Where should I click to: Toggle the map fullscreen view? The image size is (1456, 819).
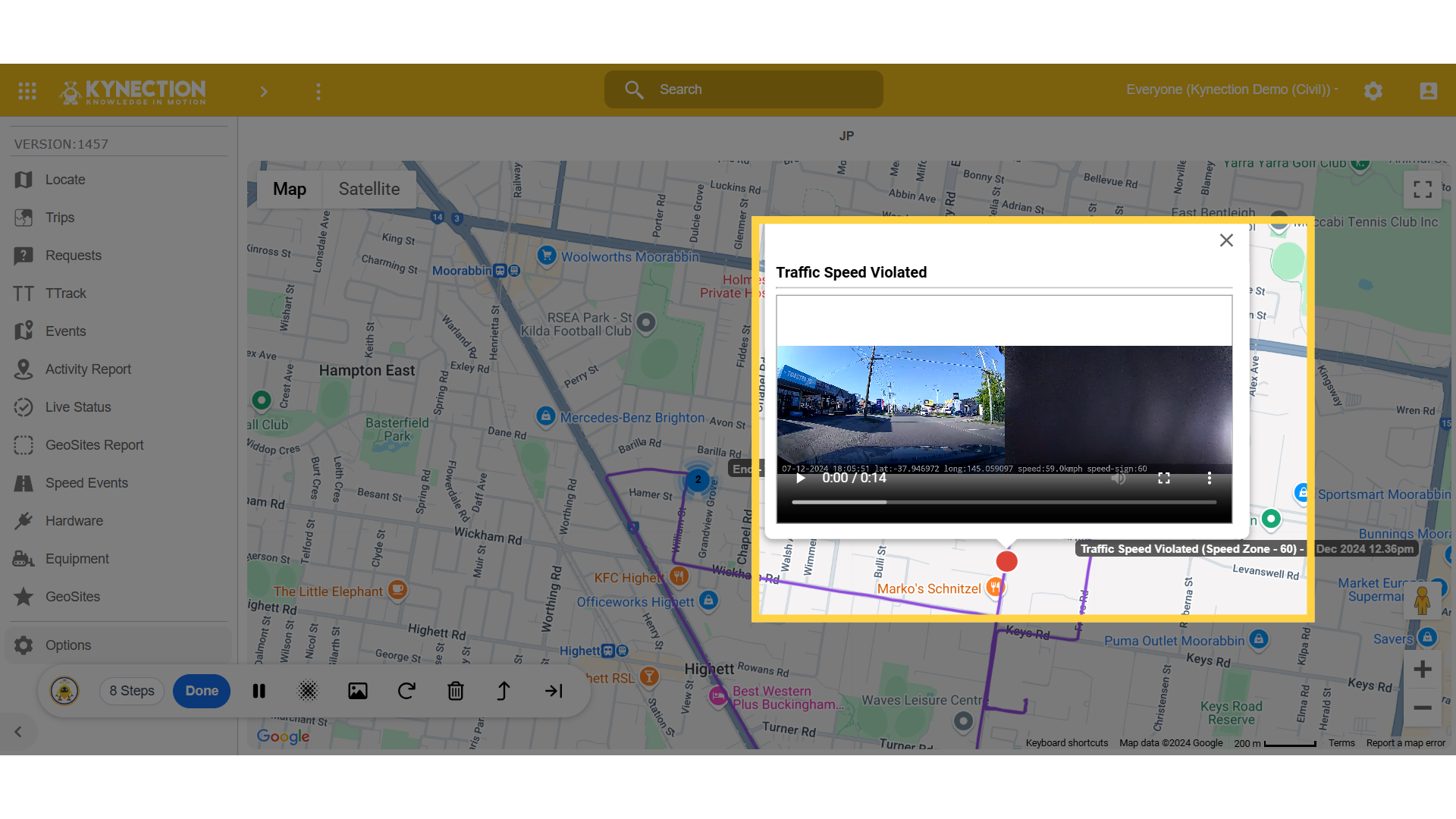pos(1423,190)
